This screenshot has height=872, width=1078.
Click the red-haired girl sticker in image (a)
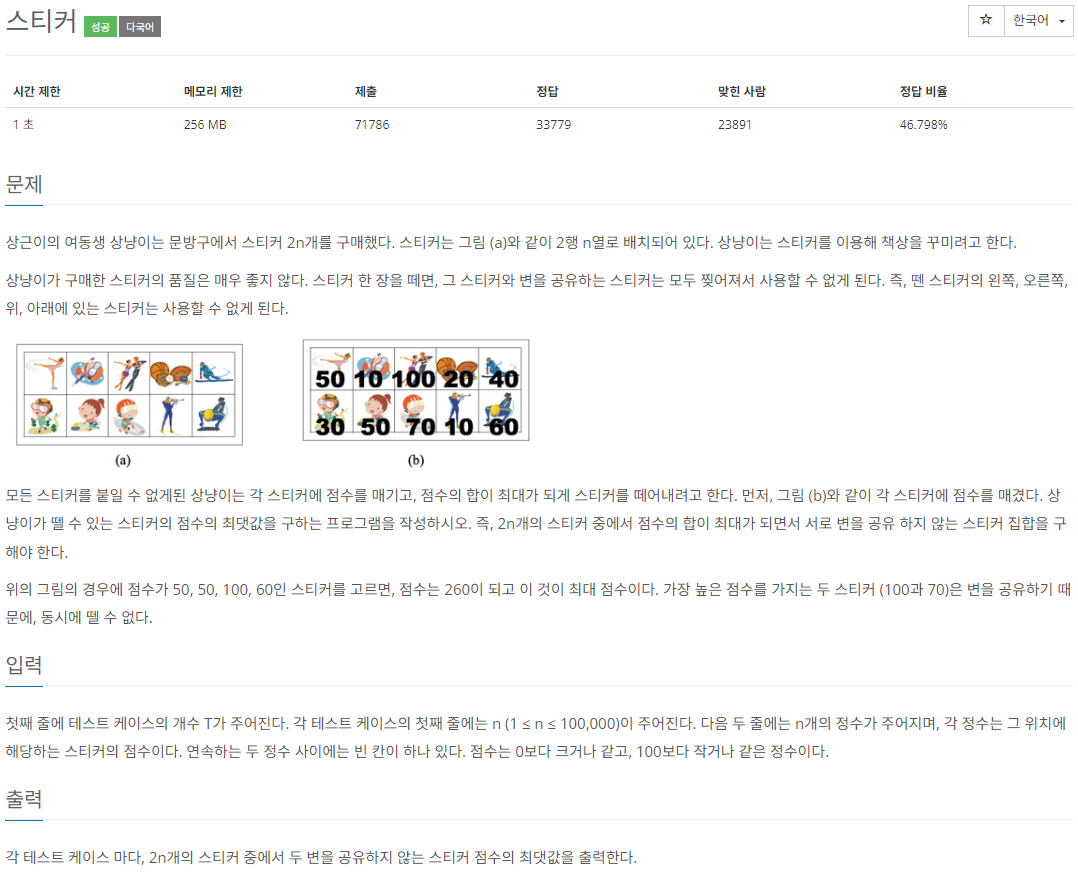point(87,415)
